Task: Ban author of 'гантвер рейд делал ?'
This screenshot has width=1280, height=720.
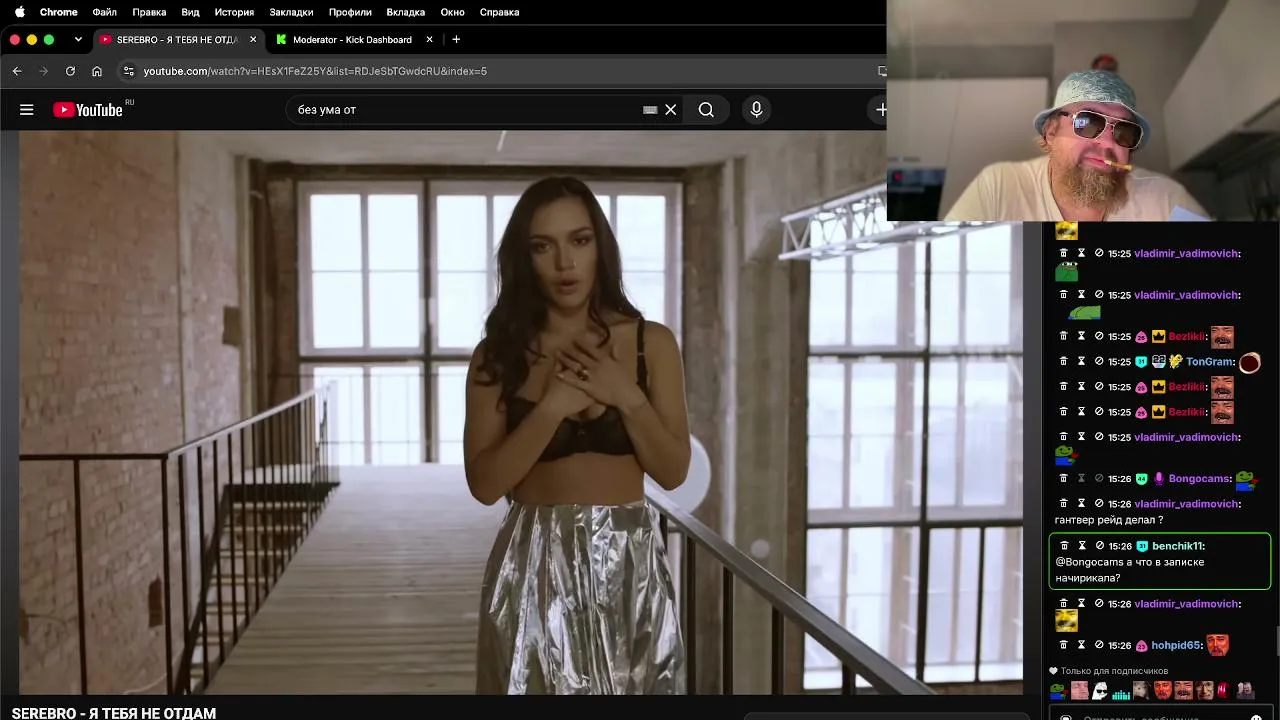Action: click(x=1099, y=504)
